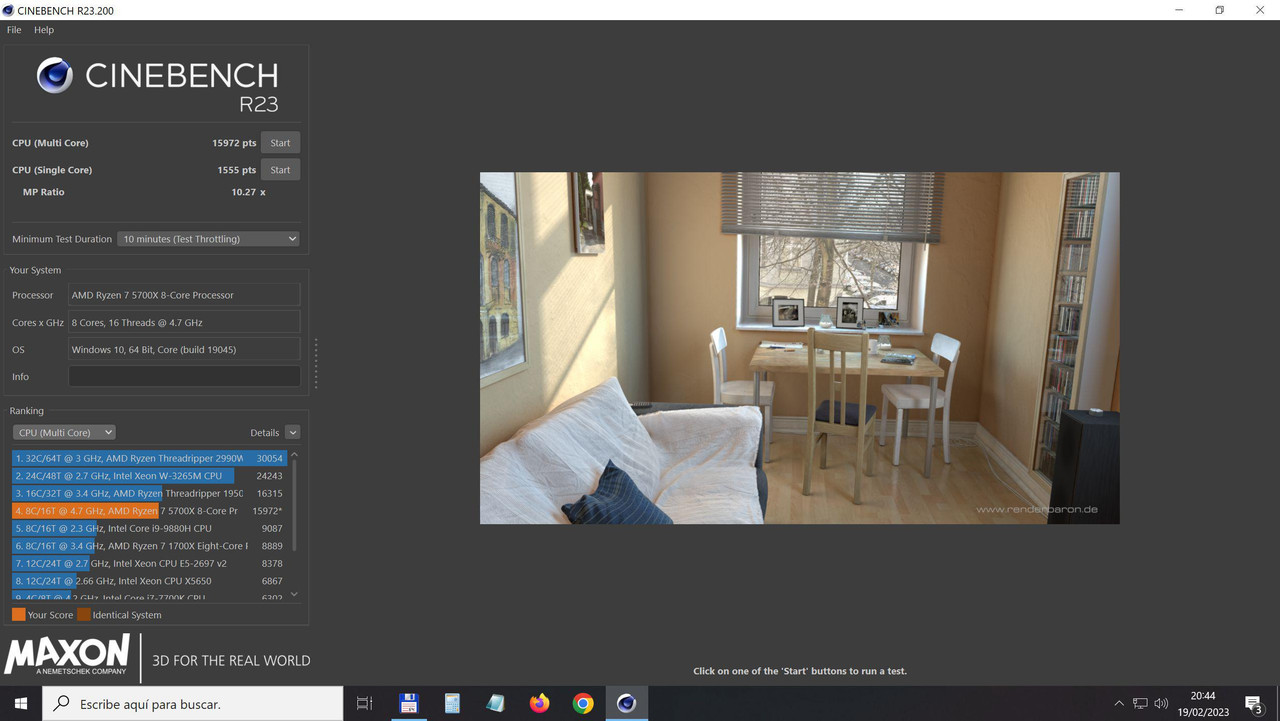Open the Windows Start menu
The width and height of the screenshot is (1280, 721).
(20, 704)
